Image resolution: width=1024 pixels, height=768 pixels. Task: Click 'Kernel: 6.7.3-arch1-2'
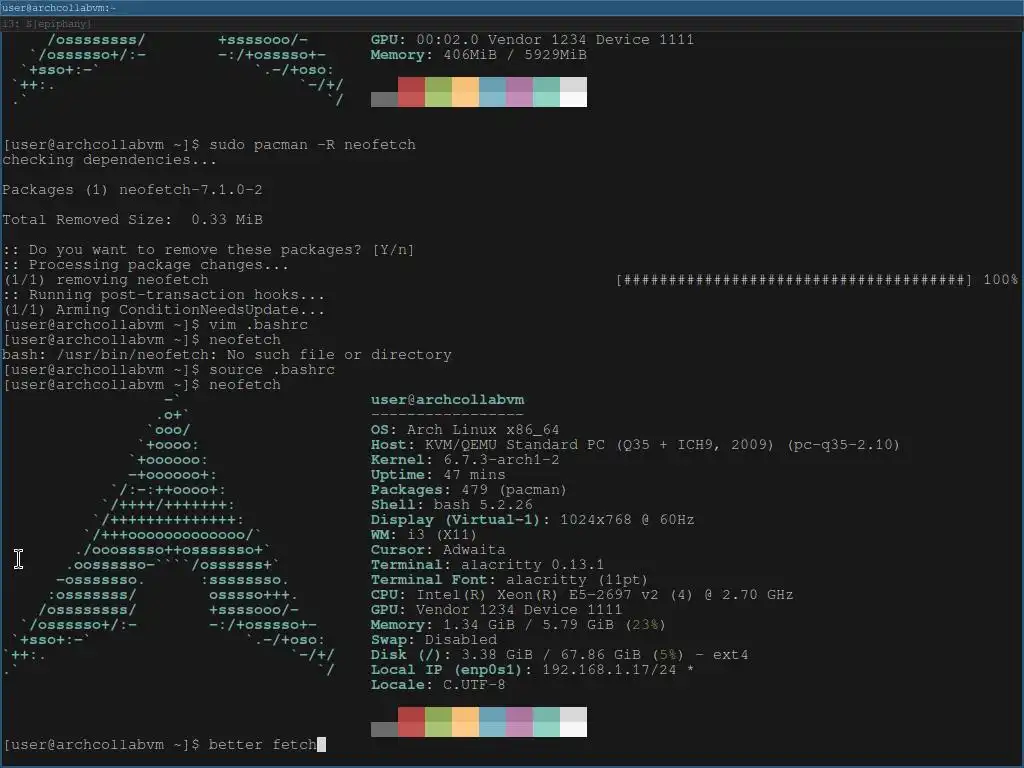point(465,460)
